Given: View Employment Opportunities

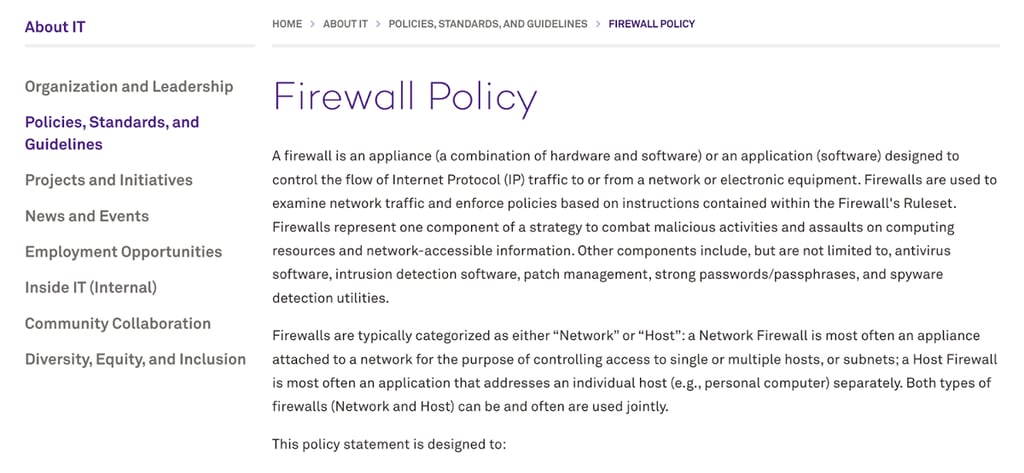Looking at the screenshot, I should coord(124,252).
